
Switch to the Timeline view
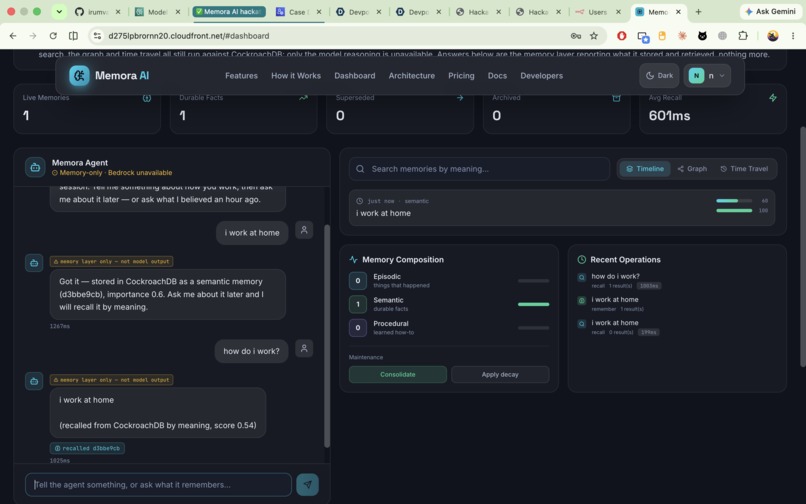645,169
